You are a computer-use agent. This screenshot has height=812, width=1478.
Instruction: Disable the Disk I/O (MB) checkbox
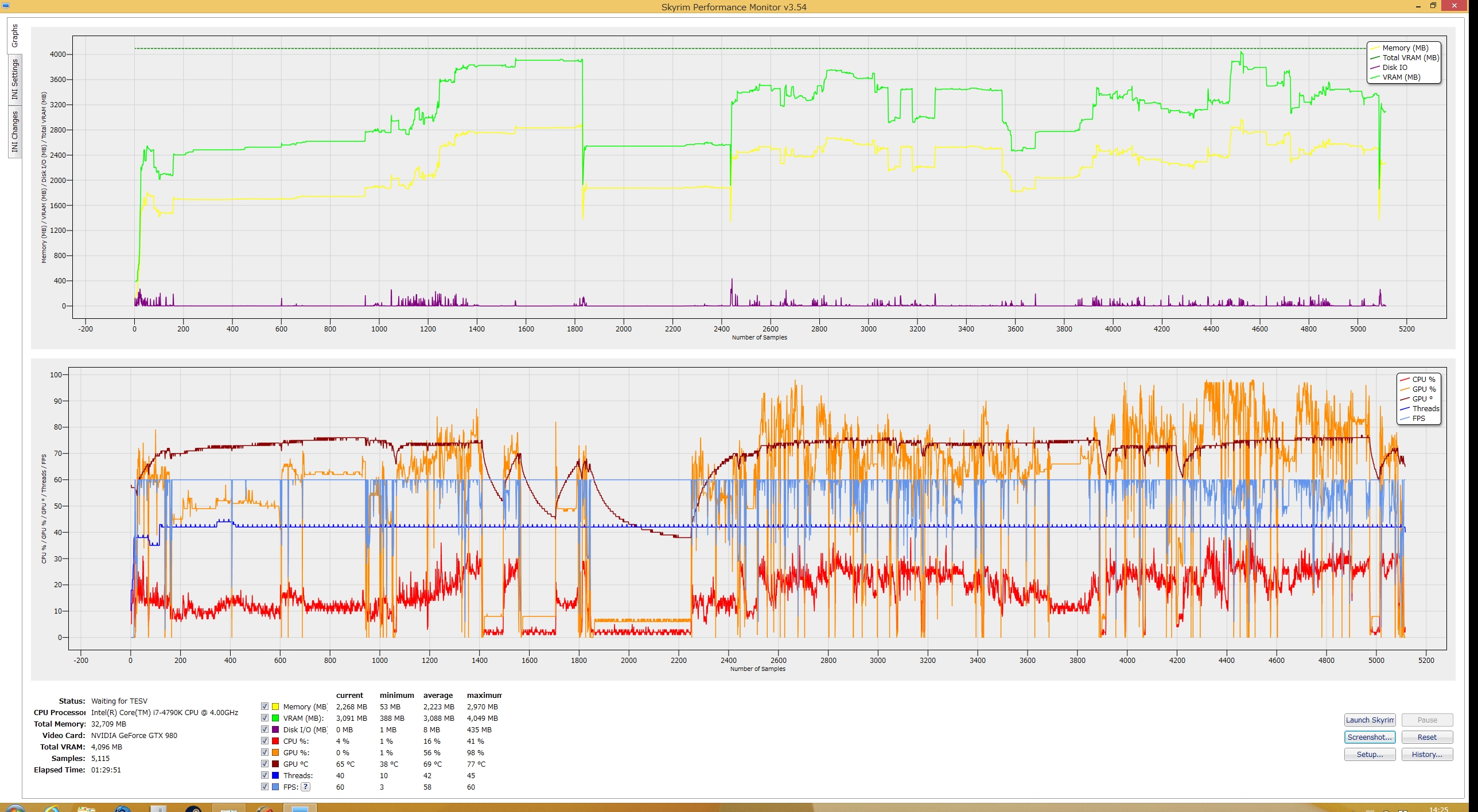(x=265, y=729)
